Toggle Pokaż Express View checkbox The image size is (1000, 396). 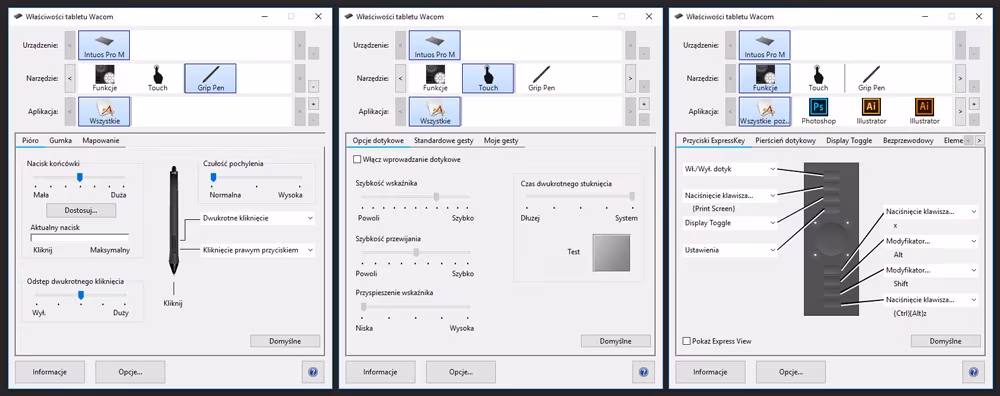687,341
